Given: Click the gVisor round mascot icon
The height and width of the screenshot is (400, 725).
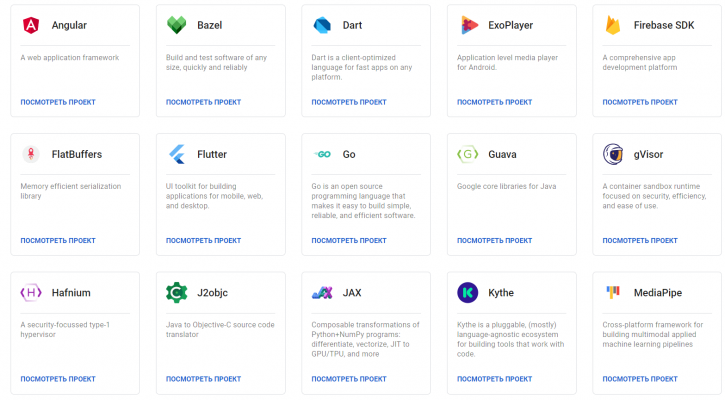Looking at the screenshot, I should click(x=613, y=154).
